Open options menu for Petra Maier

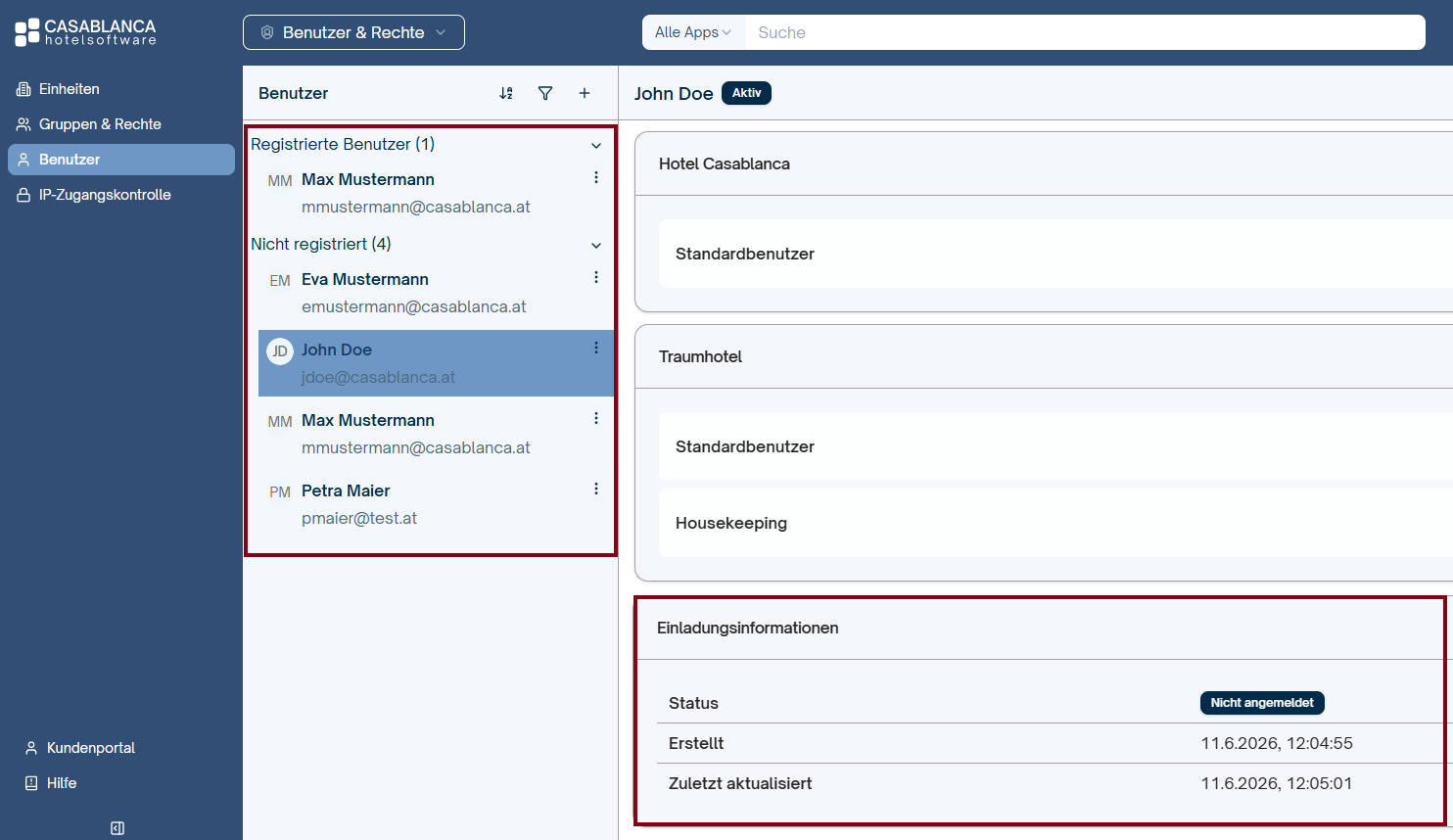click(596, 489)
